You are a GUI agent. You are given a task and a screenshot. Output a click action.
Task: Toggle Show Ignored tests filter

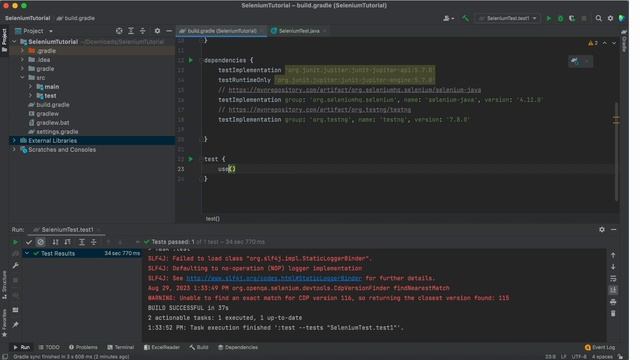[40, 242]
